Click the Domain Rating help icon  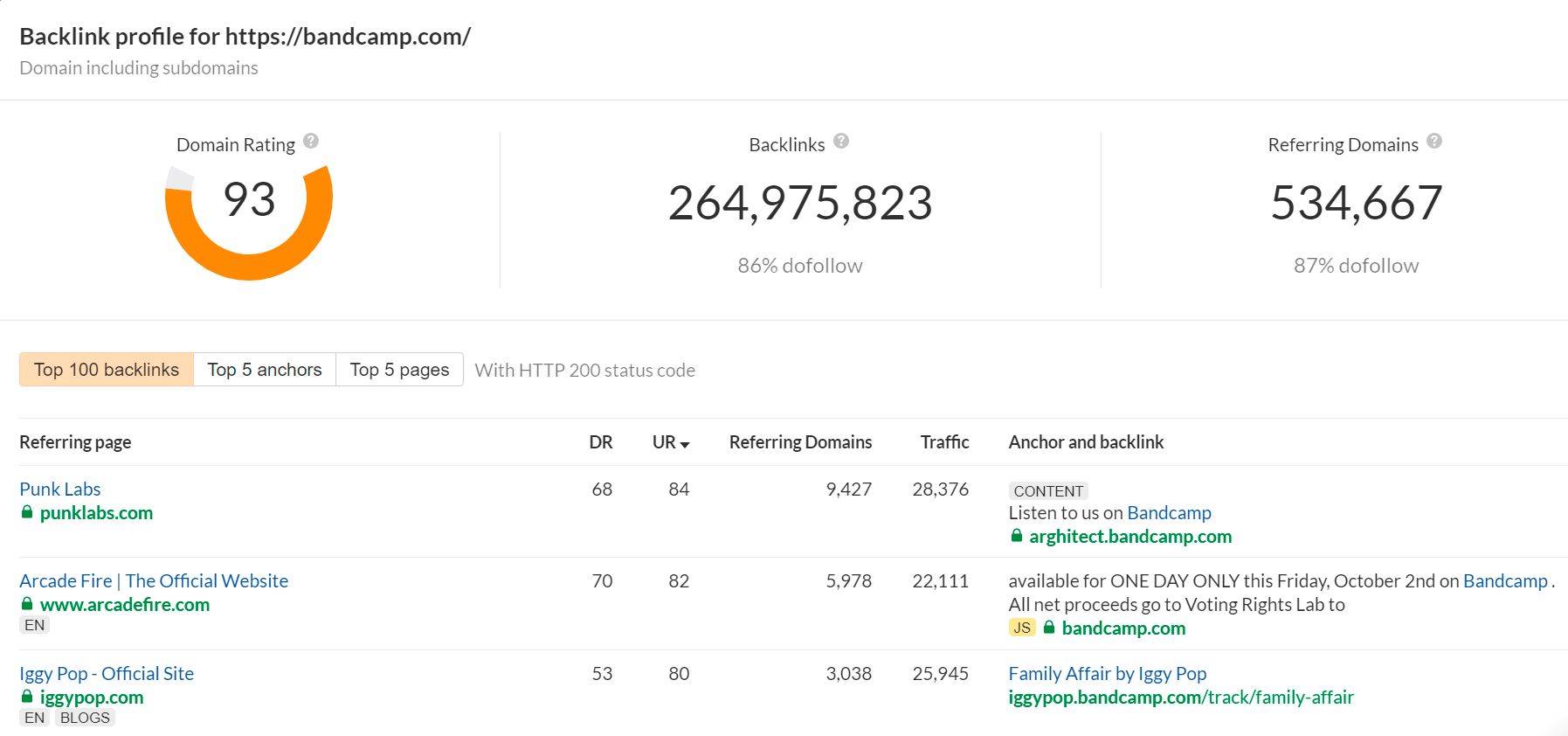coord(311,141)
